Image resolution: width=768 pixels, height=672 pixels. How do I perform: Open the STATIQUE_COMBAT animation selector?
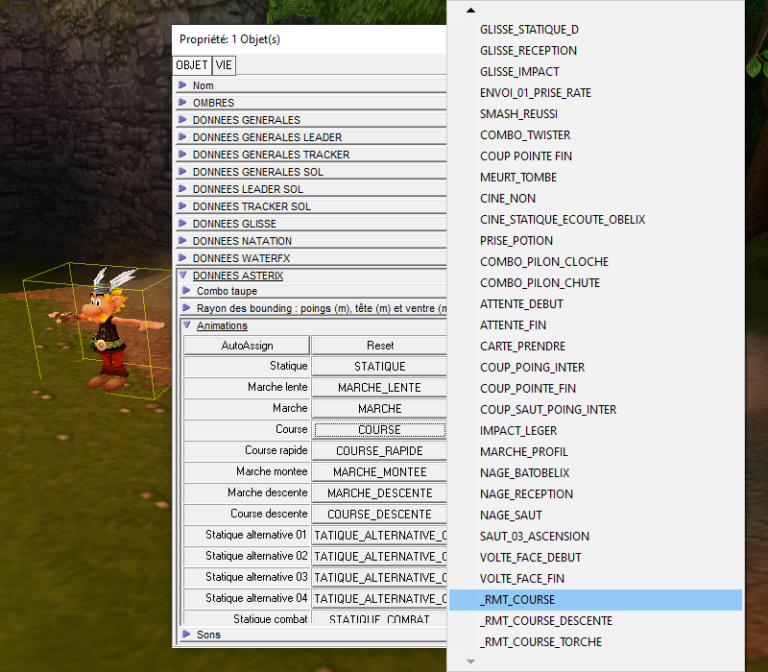379,618
